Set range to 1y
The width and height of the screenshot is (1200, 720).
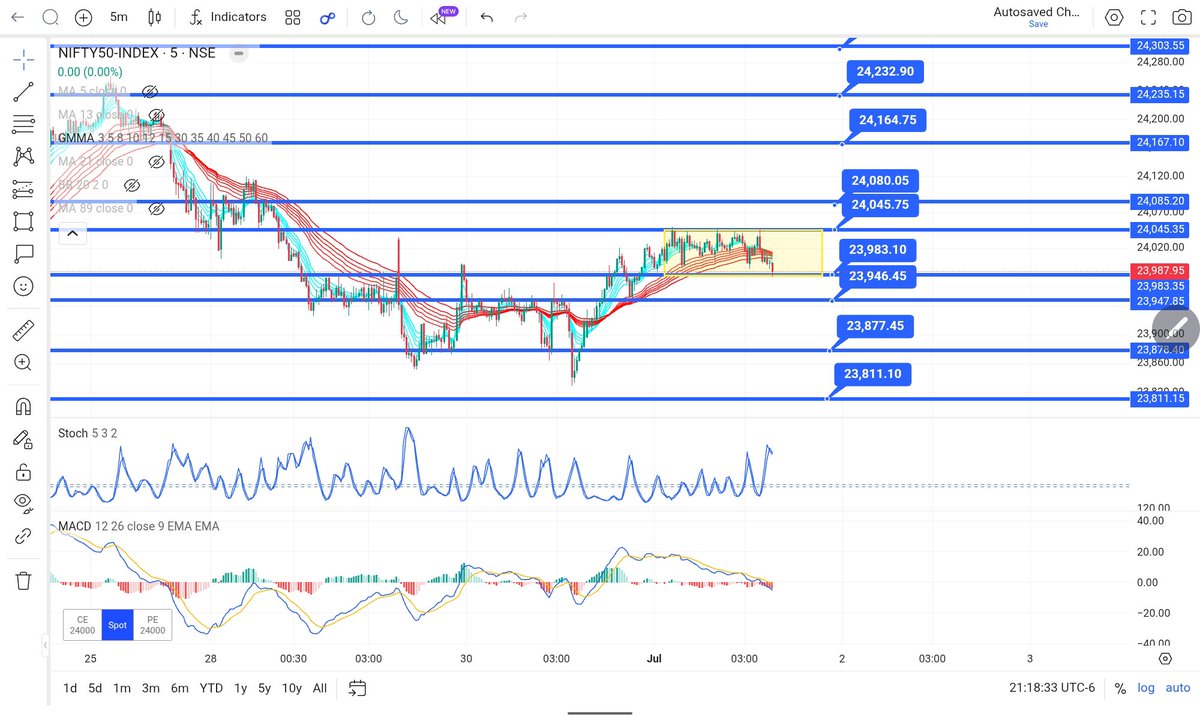240,688
